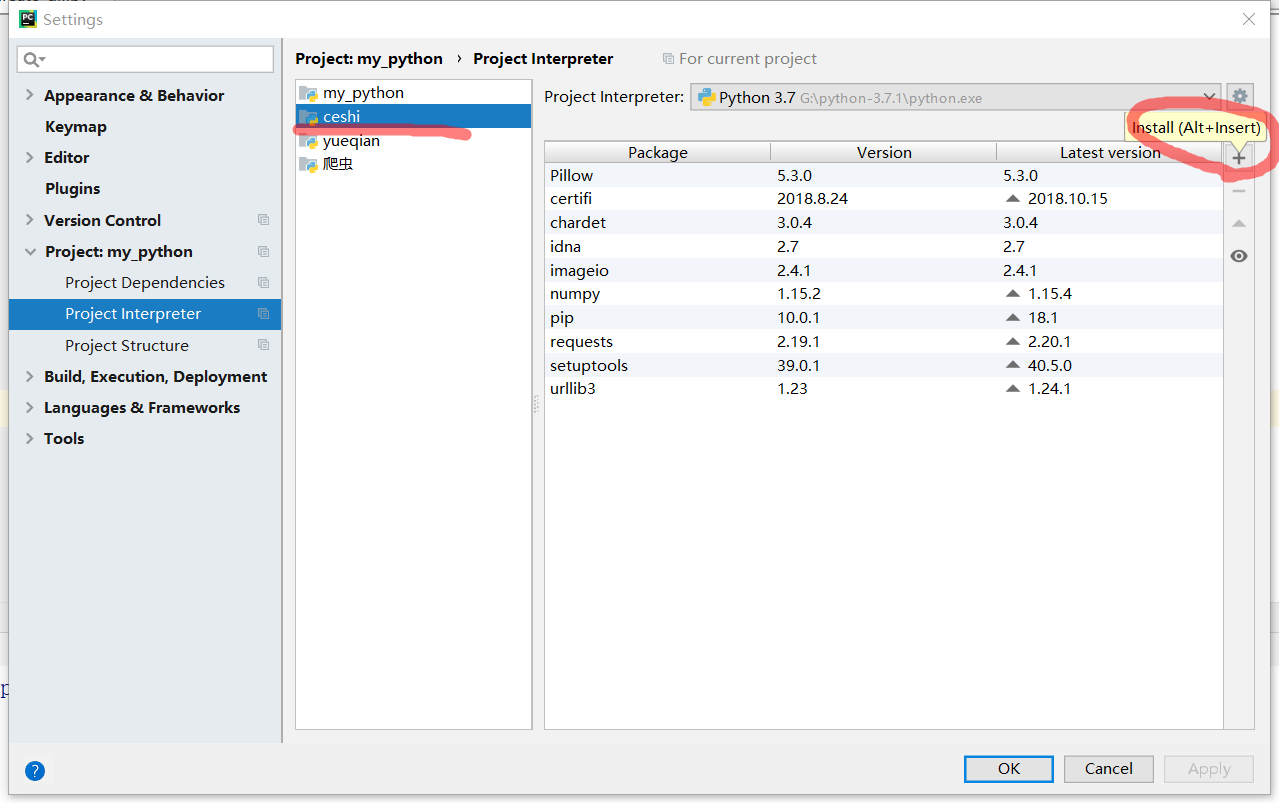Click the plus icon to install a package
This screenshot has width=1279, height=803.
click(1239, 158)
